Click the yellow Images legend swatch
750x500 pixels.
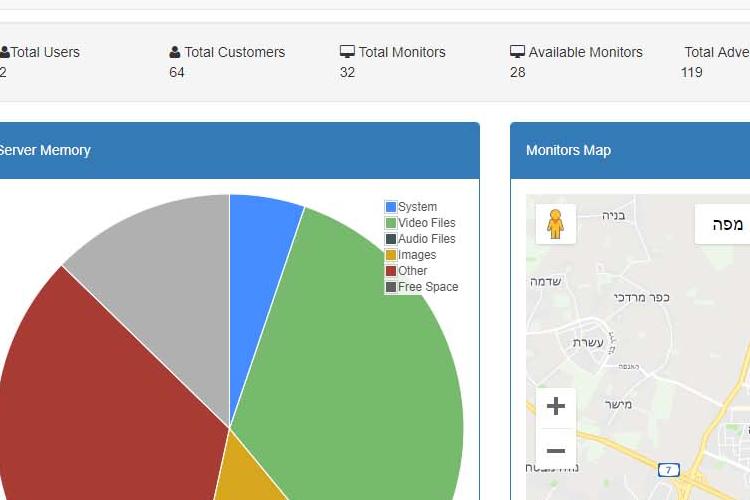point(391,255)
